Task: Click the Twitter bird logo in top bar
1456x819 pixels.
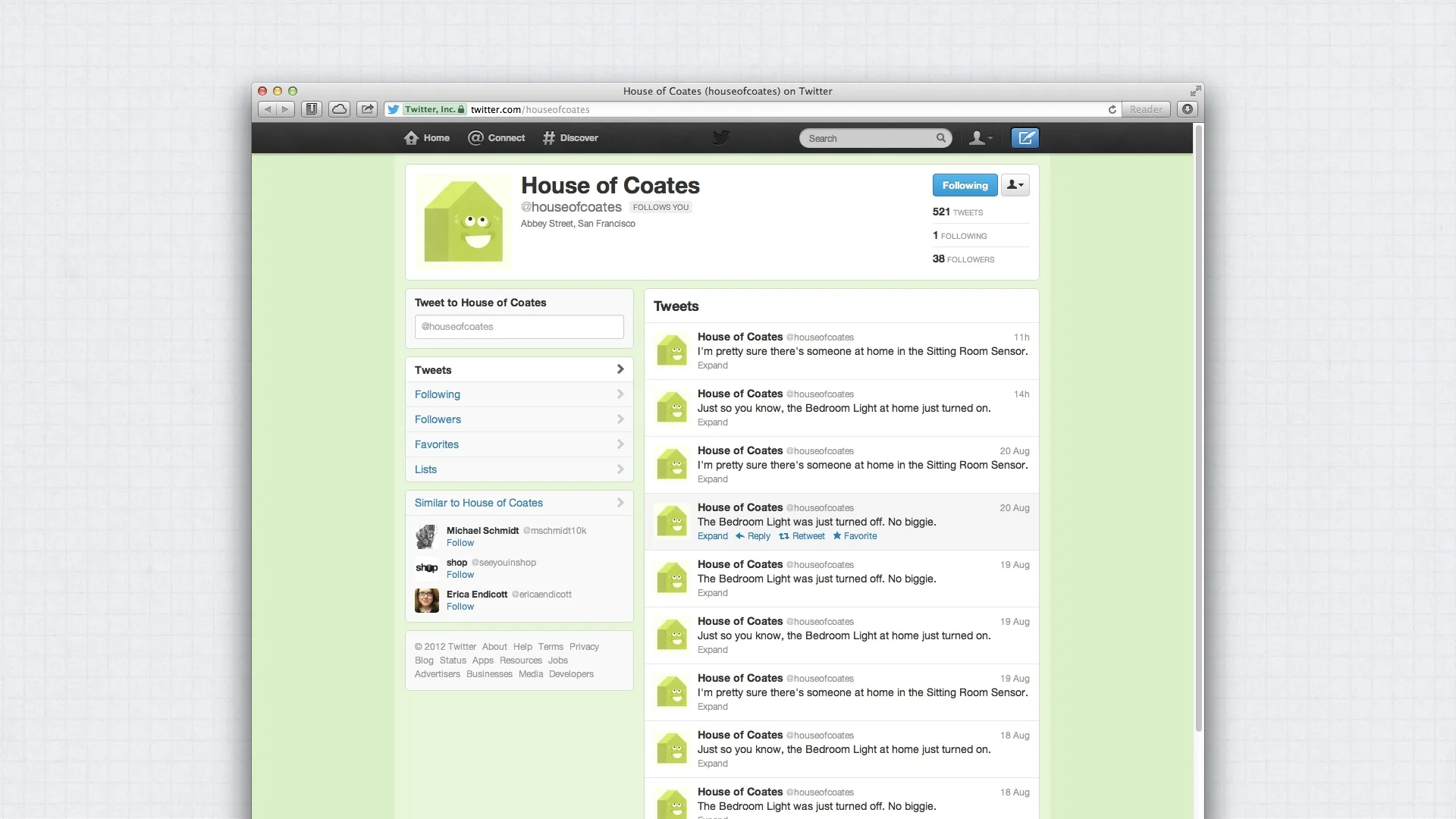Action: 721,137
